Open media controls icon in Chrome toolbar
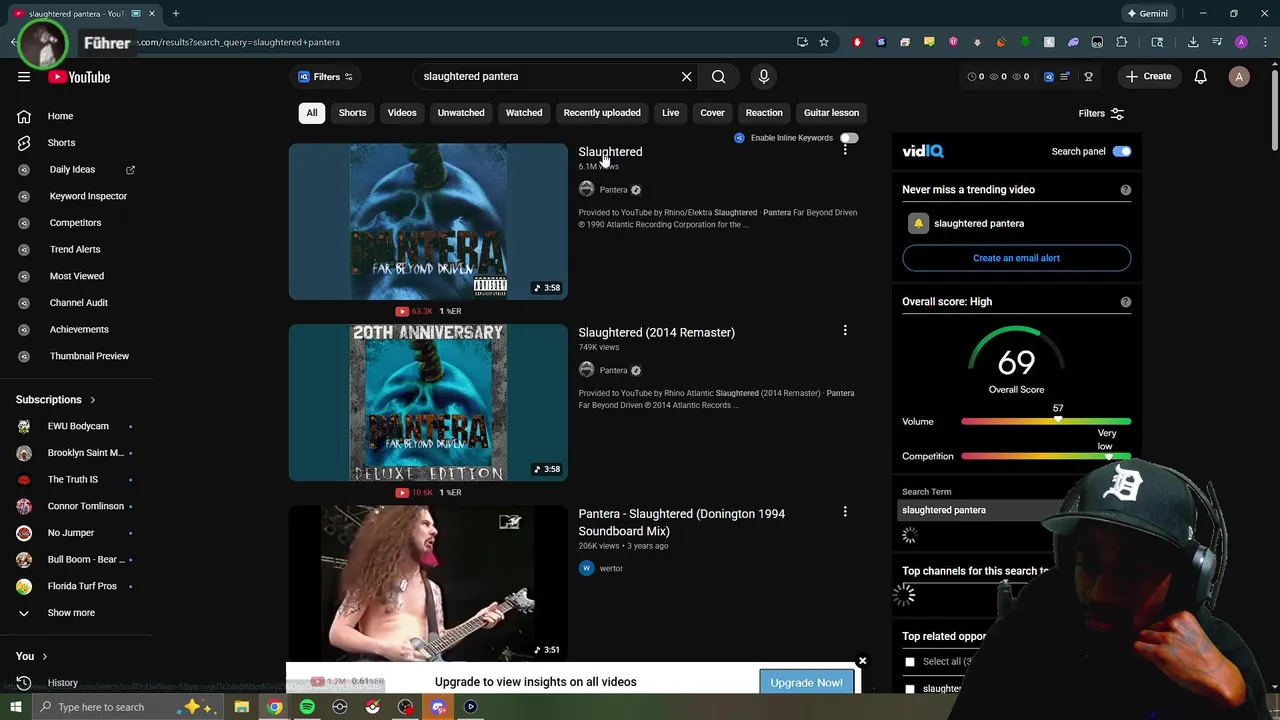This screenshot has width=1280, height=720. pyautogui.click(x=1217, y=42)
